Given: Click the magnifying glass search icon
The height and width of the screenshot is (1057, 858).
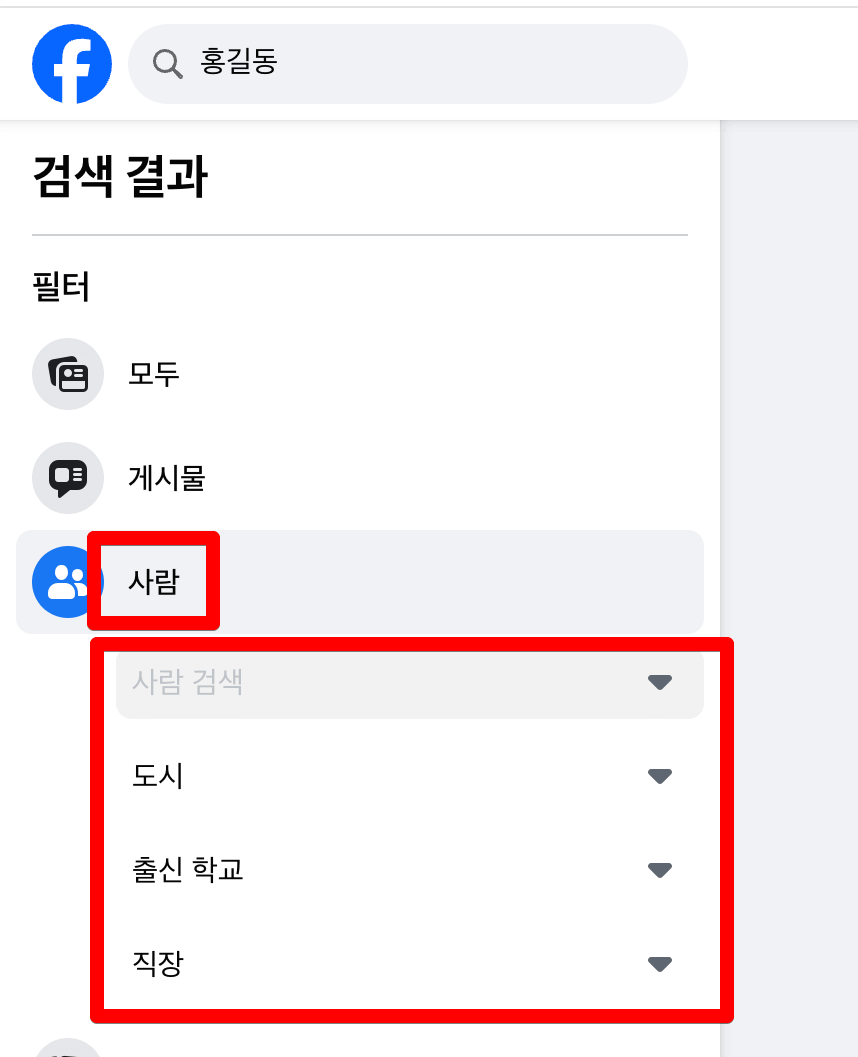Looking at the screenshot, I should pos(167,63).
